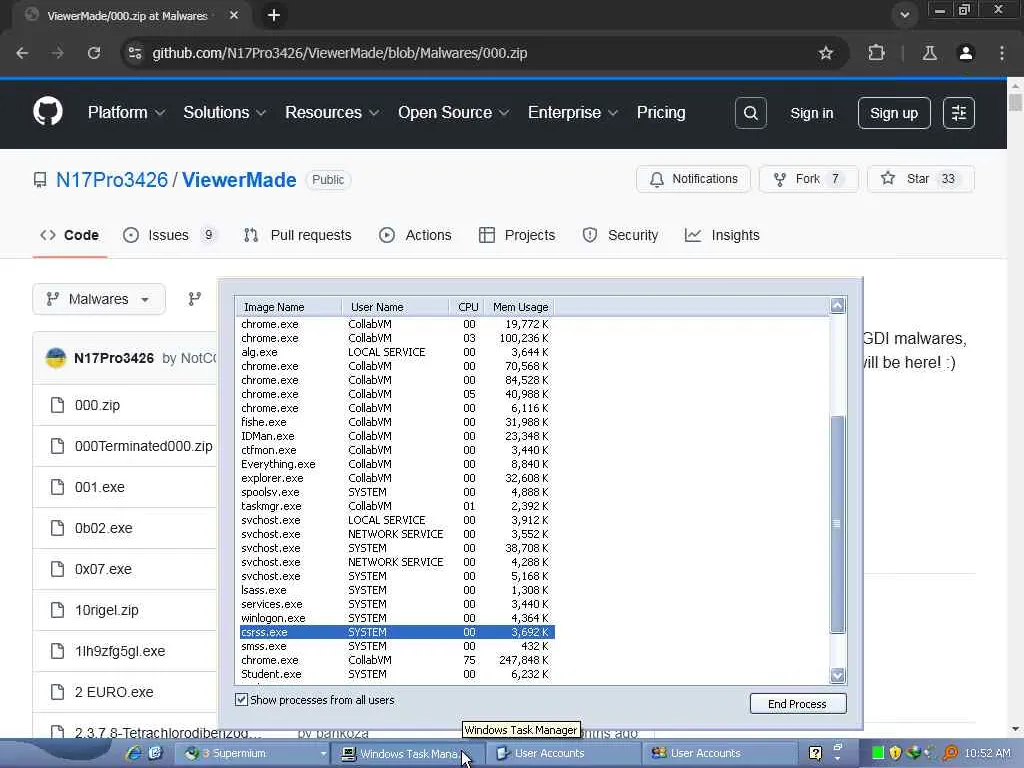
Task: Fork the ViewerMade repository
Action: 808,179
